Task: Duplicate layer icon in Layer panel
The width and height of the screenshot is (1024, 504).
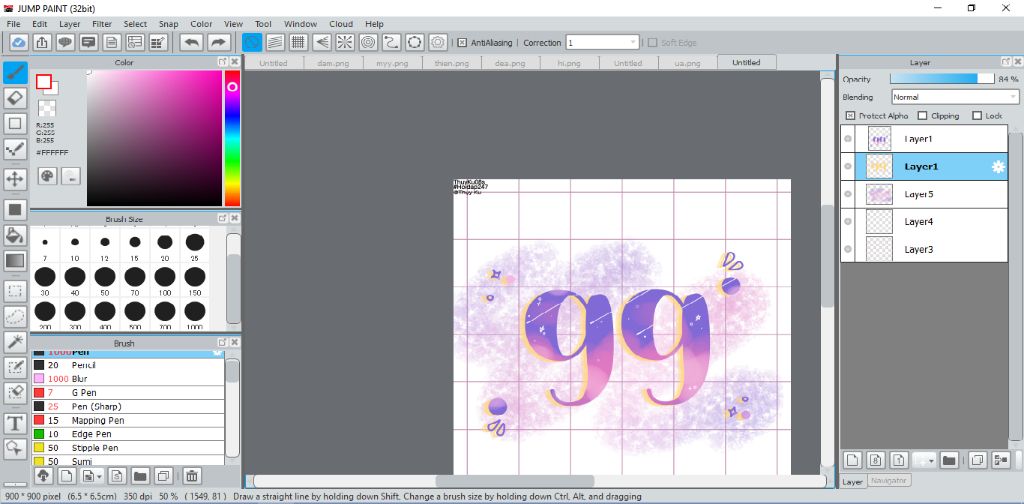Action: (x=977, y=460)
